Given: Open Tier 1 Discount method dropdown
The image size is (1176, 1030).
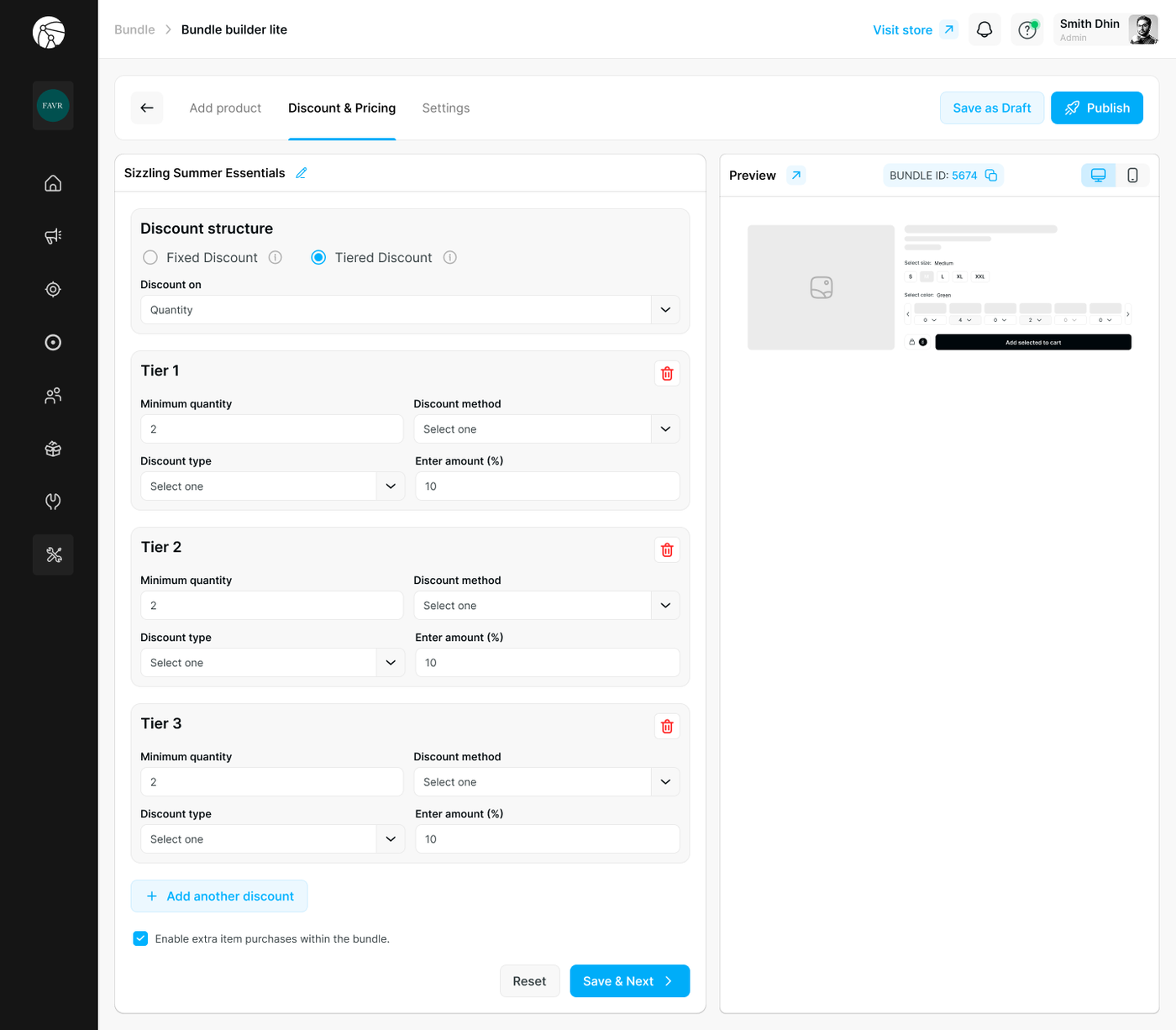Looking at the screenshot, I should (x=547, y=429).
